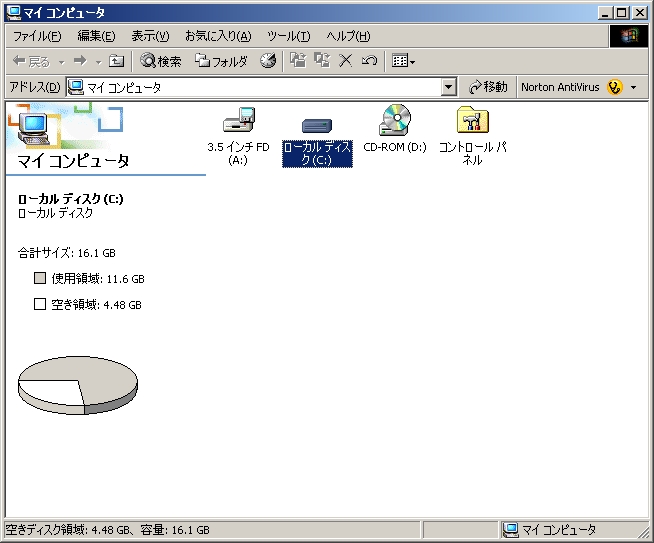Click the free space 空き領域 color box

tap(40, 304)
